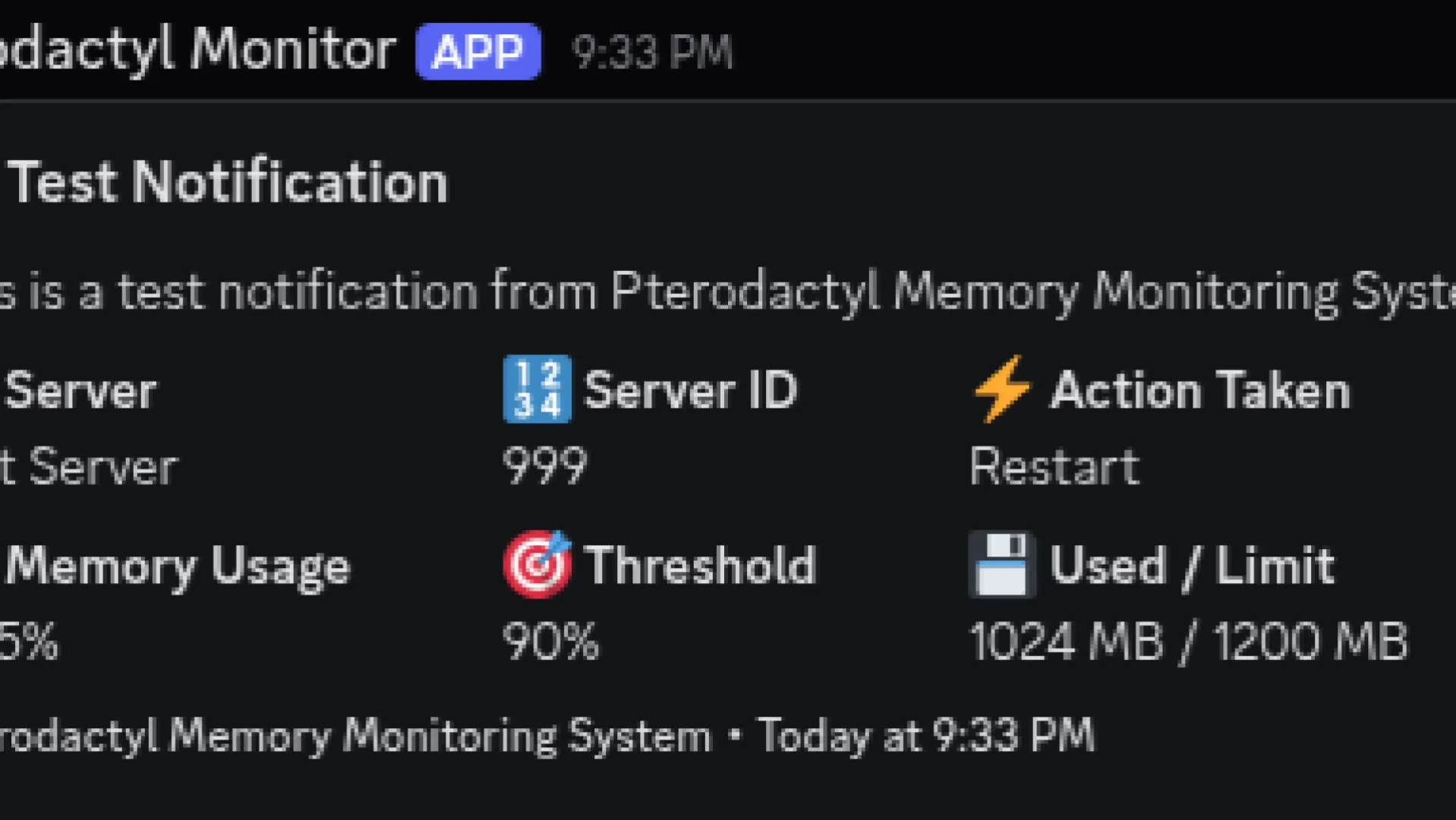Click the Pterodactyl Monitor bot name
Image resolution: width=1456 pixels, height=820 pixels.
click(x=197, y=50)
